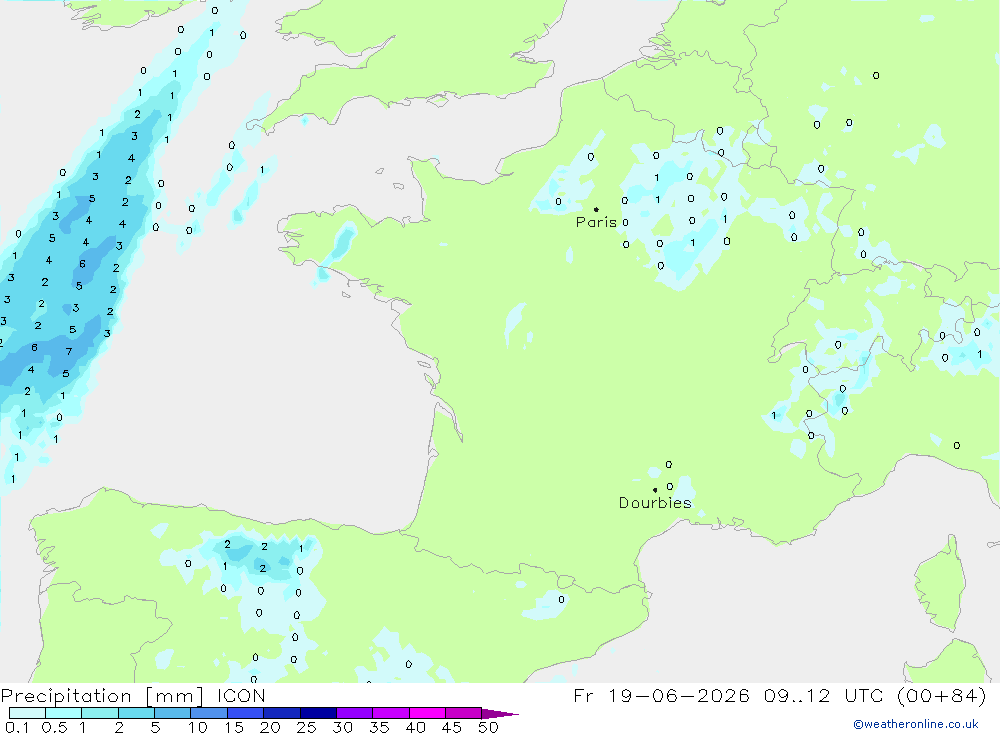Click the Paris city label
1000x733 pixels.
tap(596, 222)
